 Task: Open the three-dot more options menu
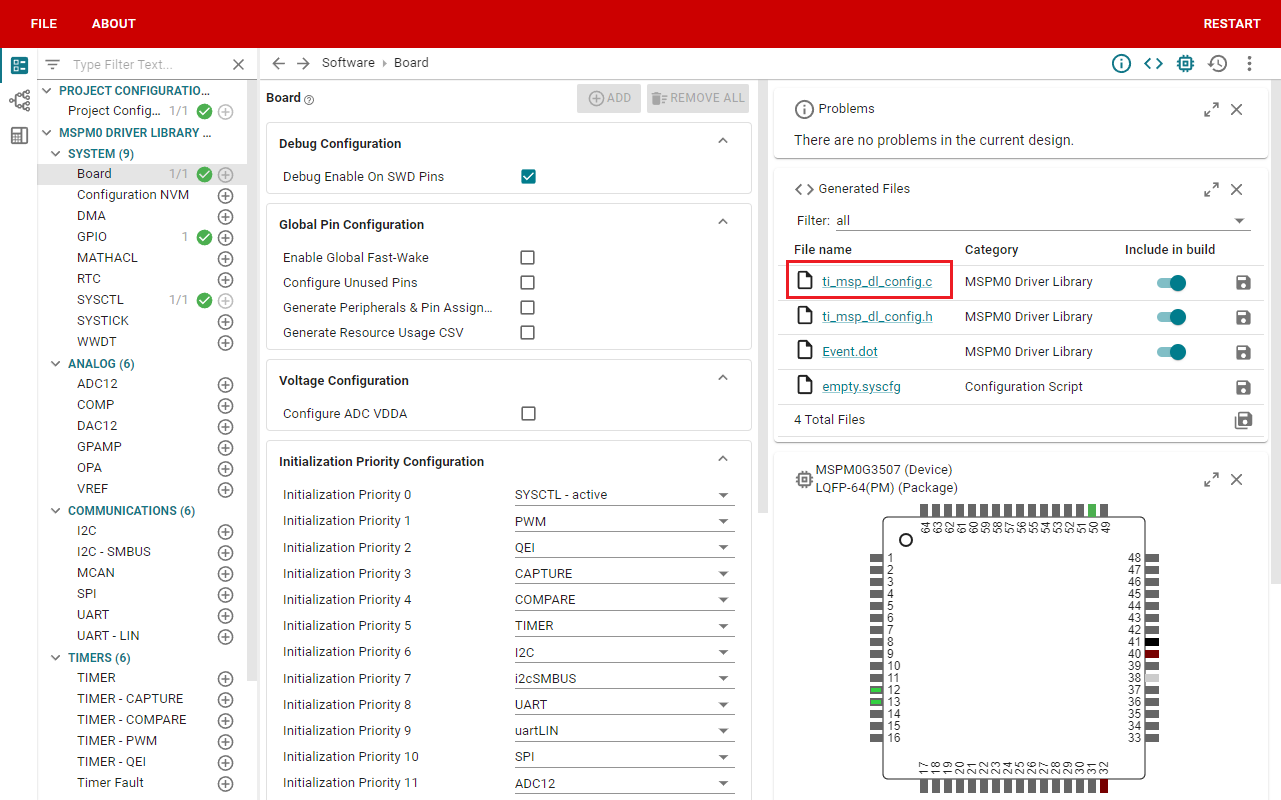coord(1249,63)
